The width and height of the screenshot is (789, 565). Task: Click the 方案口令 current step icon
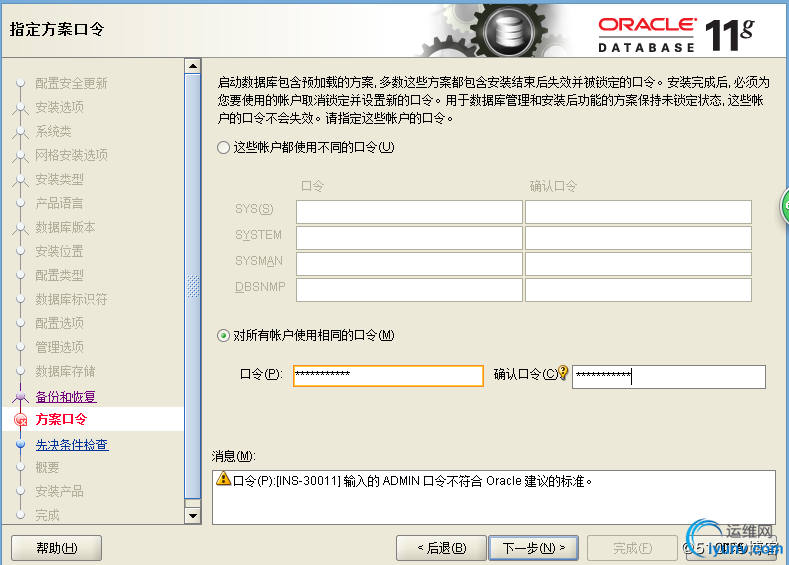(x=21, y=420)
